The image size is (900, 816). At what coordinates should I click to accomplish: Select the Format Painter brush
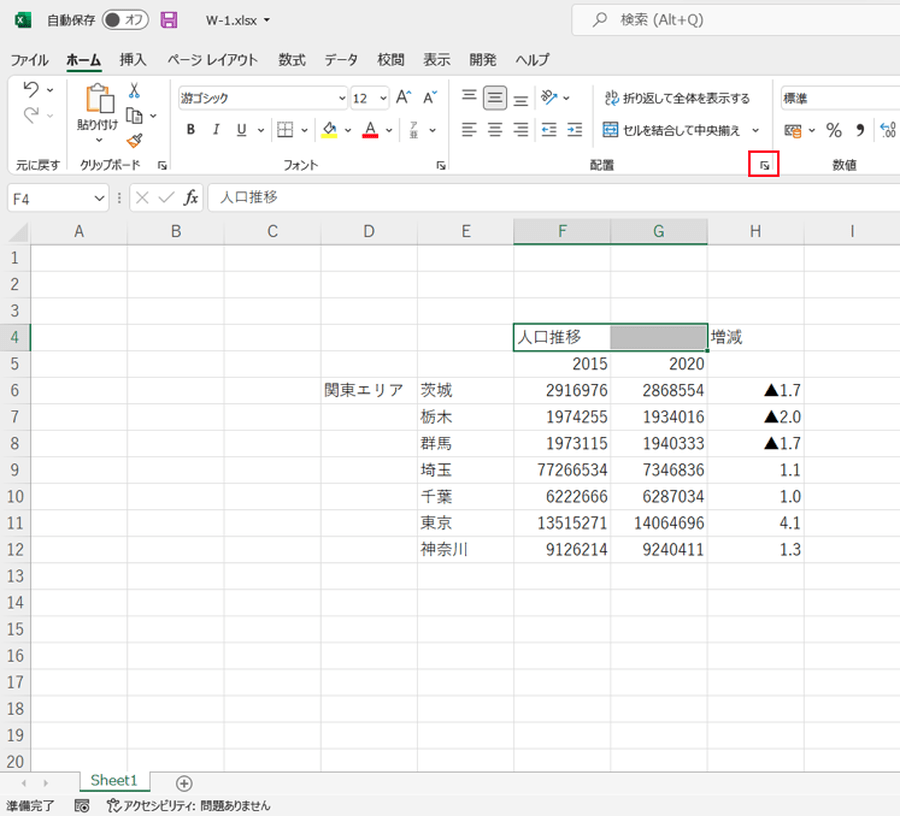(134, 141)
